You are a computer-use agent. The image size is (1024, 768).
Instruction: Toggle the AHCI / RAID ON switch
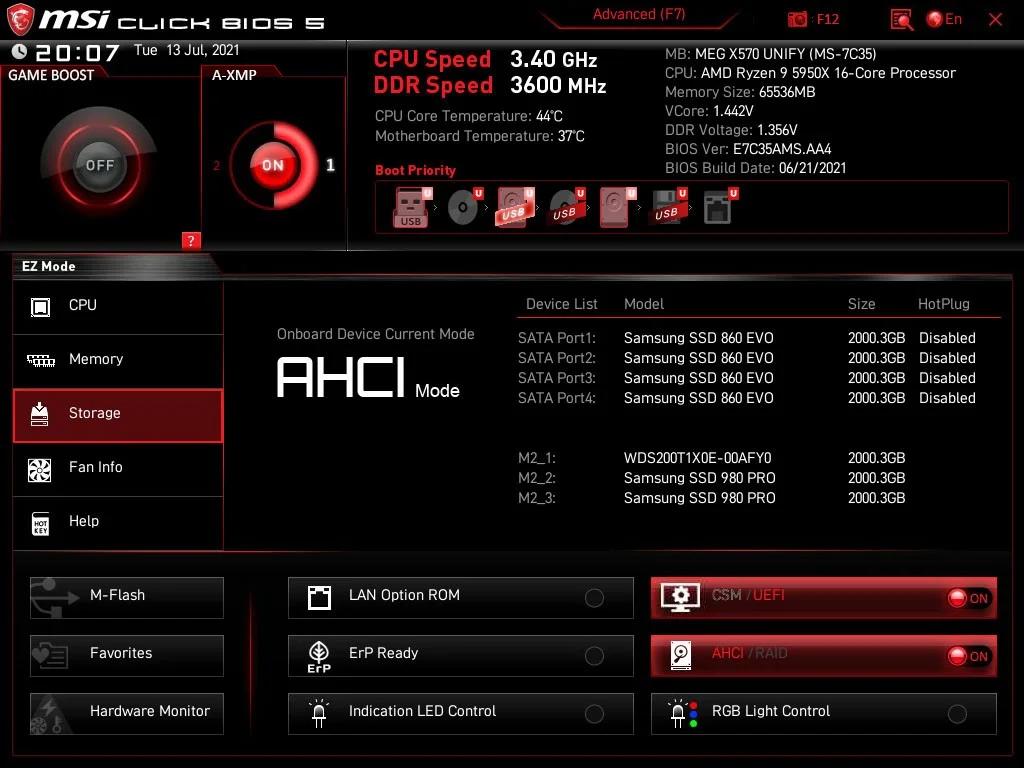pos(969,656)
